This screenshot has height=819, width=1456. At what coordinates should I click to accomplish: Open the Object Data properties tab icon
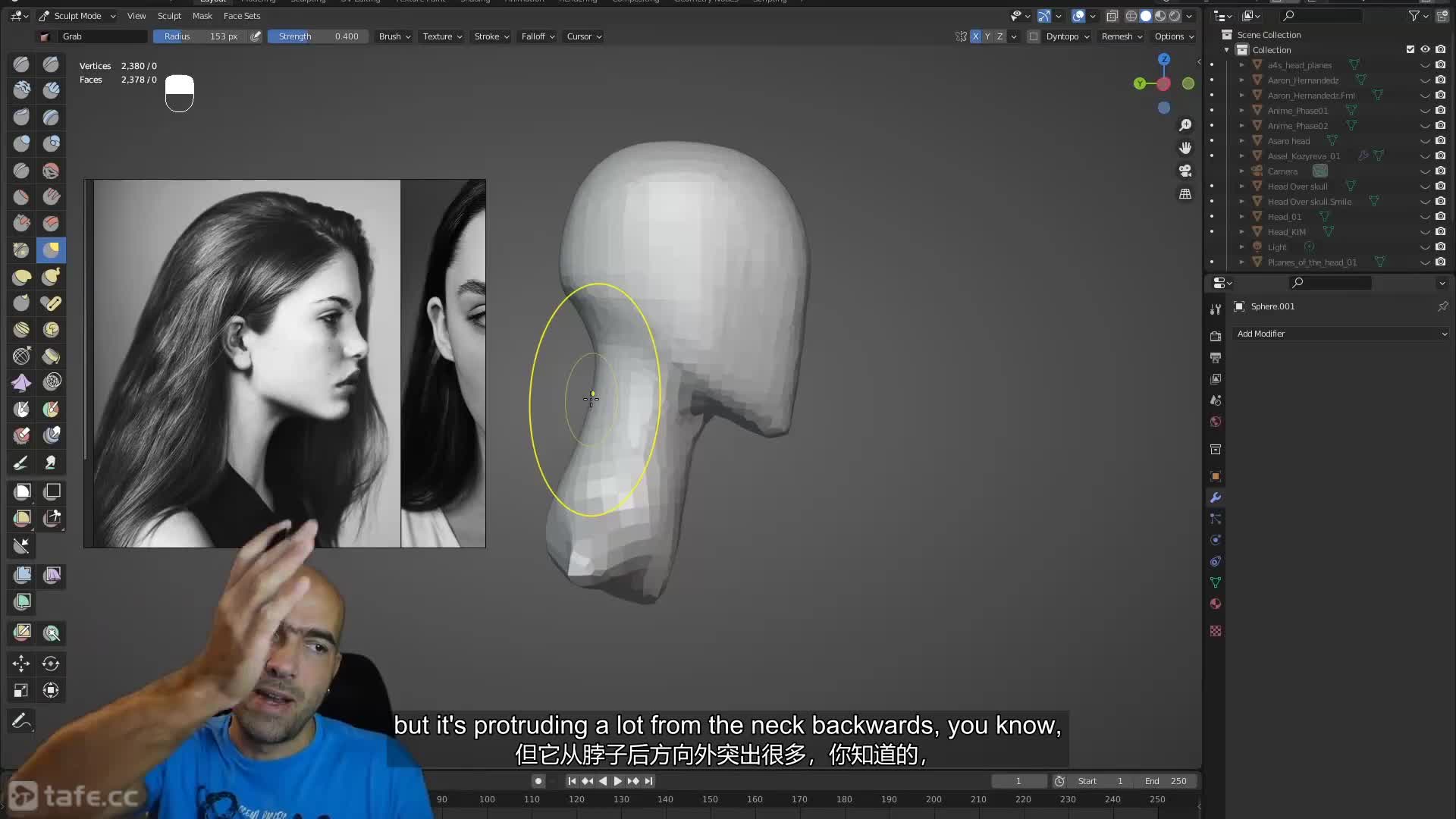[1216, 582]
